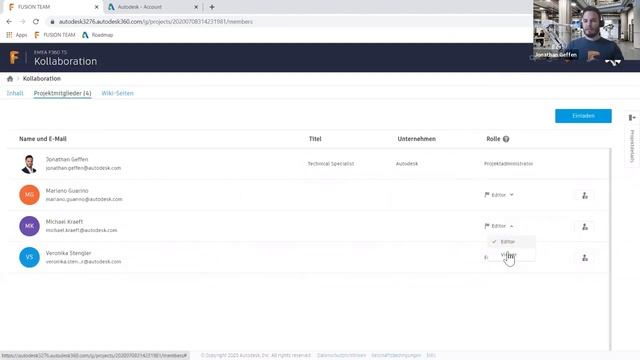Open the project details side panel icon
The image size is (640, 360).
(632, 118)
